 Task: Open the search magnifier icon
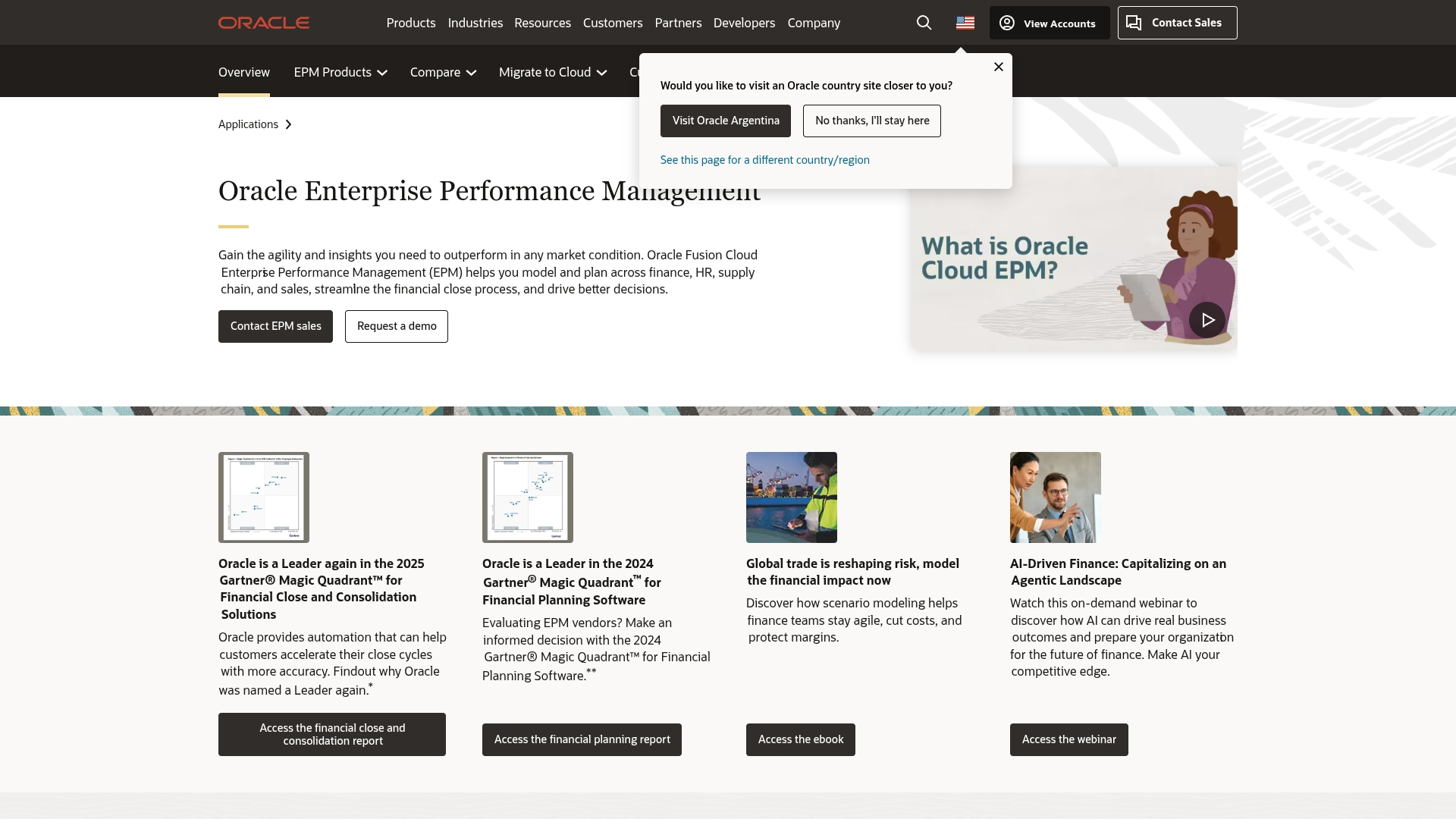click(924, 23)
